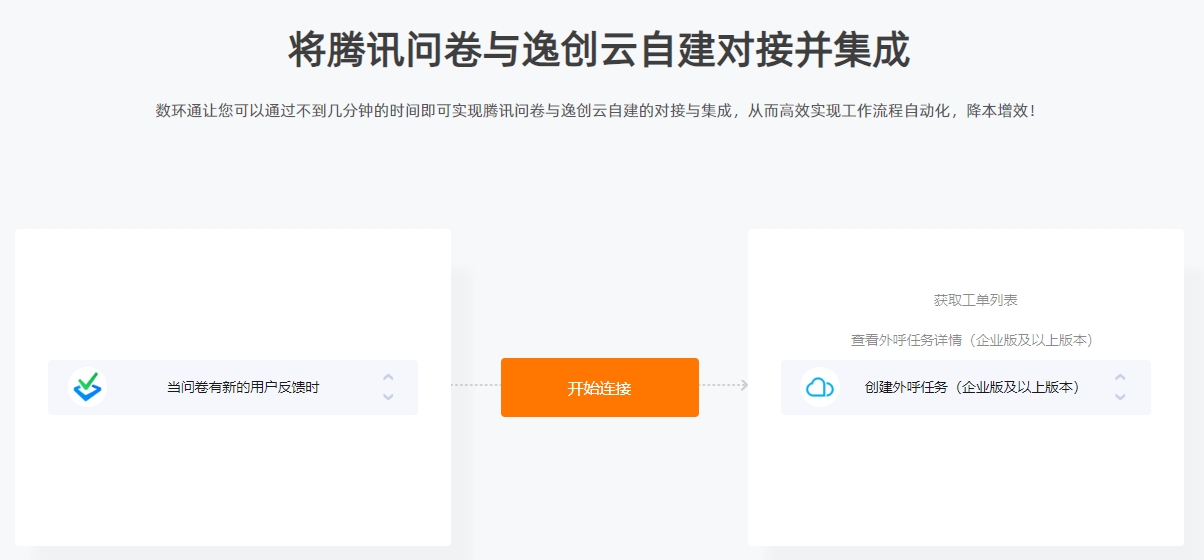Viewport: 1204px width, 560px height.
Task: Click the Tencent Questionnaire checkmark icon
Action: pos(87,387)
